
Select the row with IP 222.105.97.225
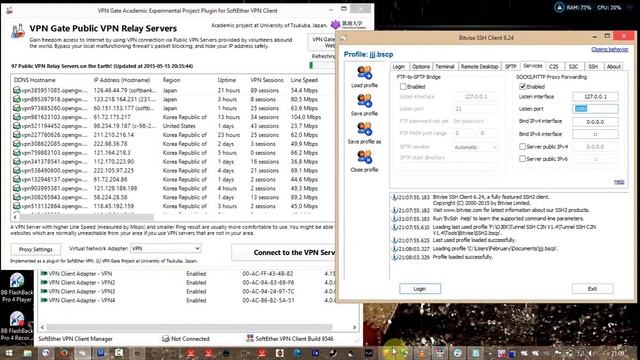coord(173,171)
